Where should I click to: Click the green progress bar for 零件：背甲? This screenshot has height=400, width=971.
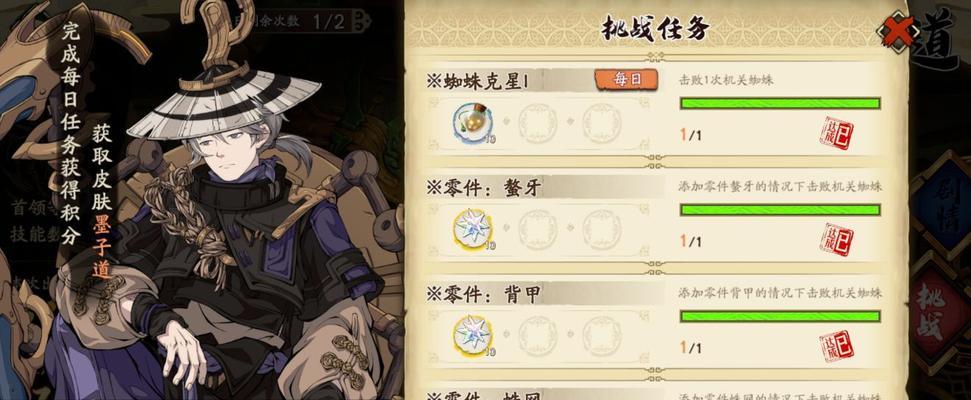tap(780, 316)
